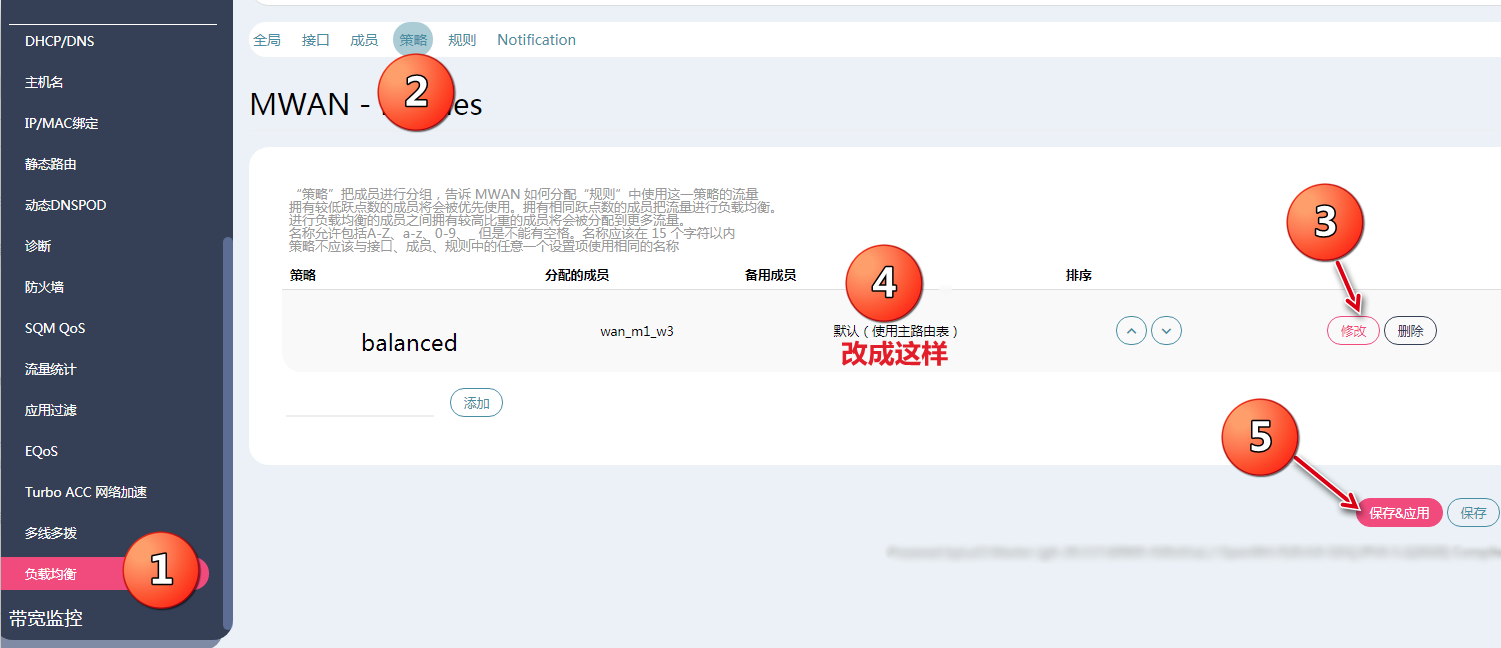Open DHCP/DNS in the sidebar

coord(59,41)
